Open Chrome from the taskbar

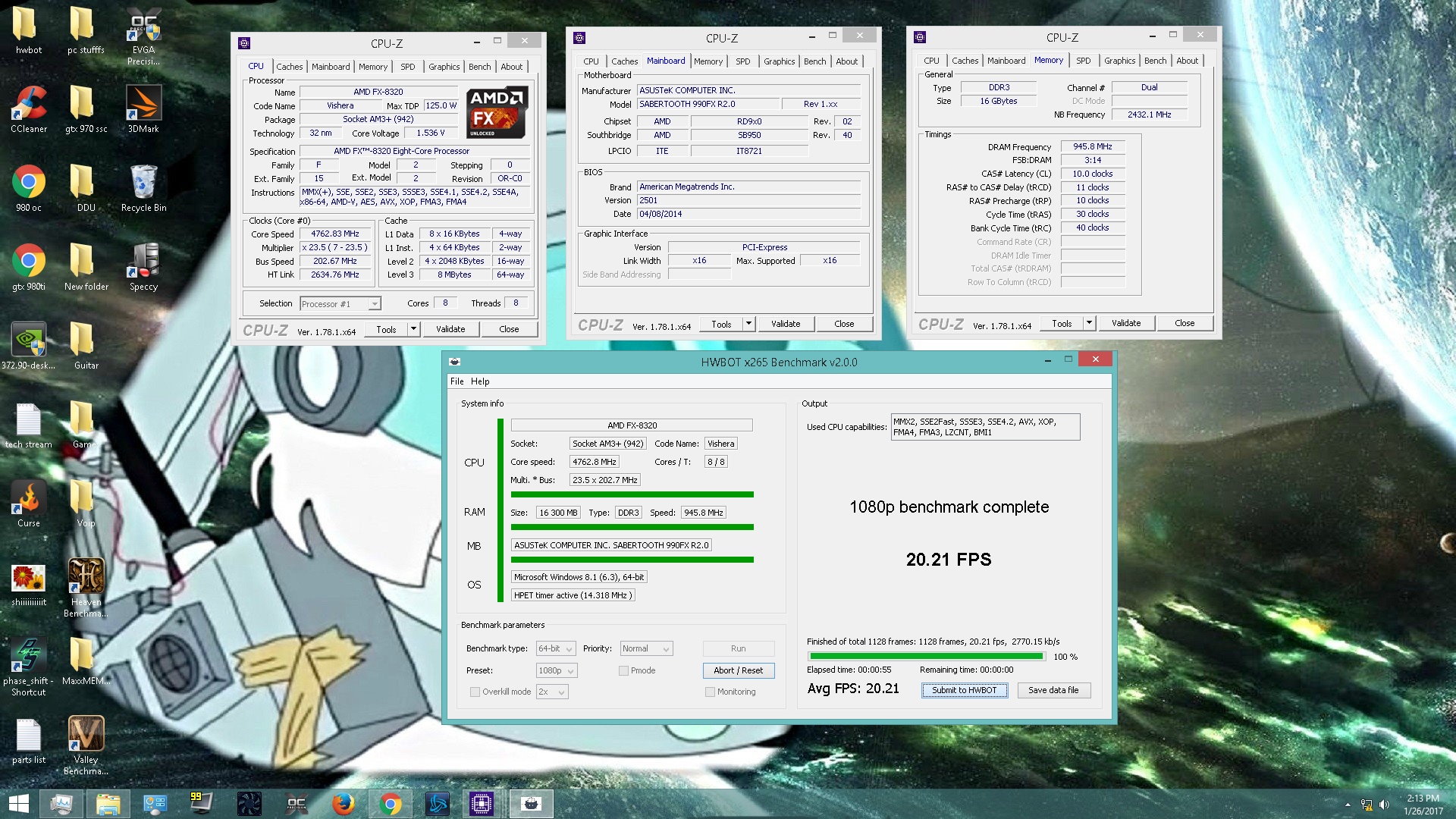tap(391, 804)
